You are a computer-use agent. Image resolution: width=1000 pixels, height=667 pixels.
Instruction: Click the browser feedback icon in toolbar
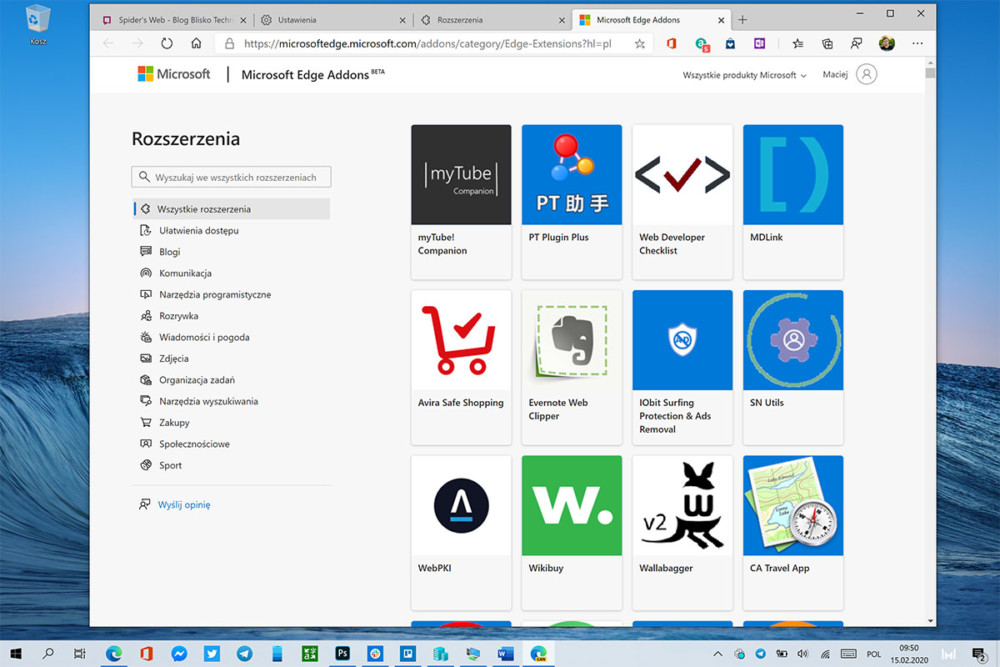[857, 43]
